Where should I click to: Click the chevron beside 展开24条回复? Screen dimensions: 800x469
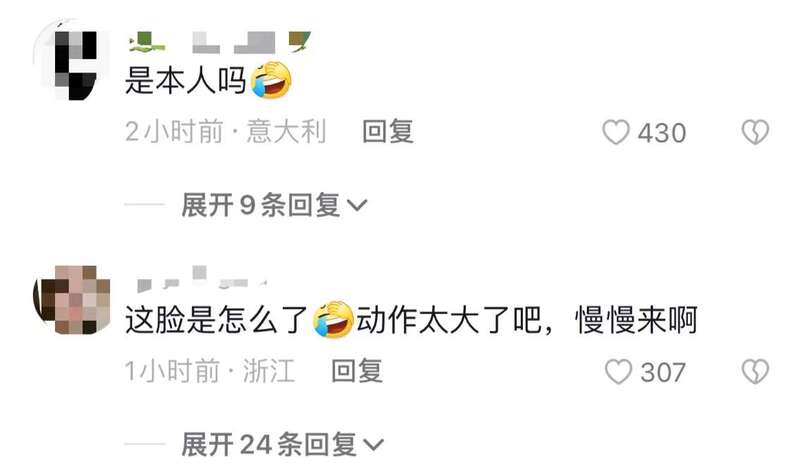tap(372, 445)
